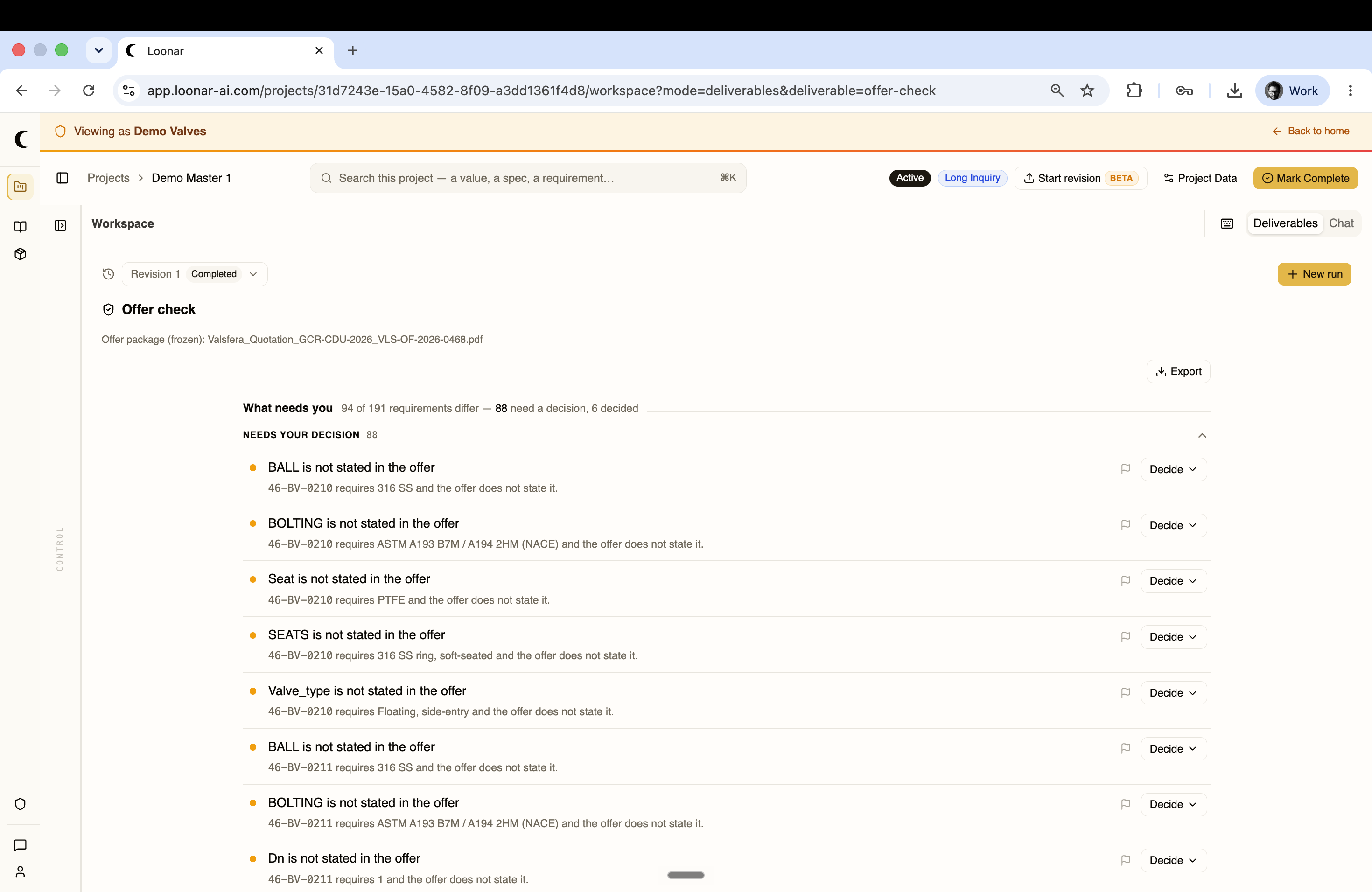Click the Export button
This screenshot has width=1372, height=892.
(1178, 372)
